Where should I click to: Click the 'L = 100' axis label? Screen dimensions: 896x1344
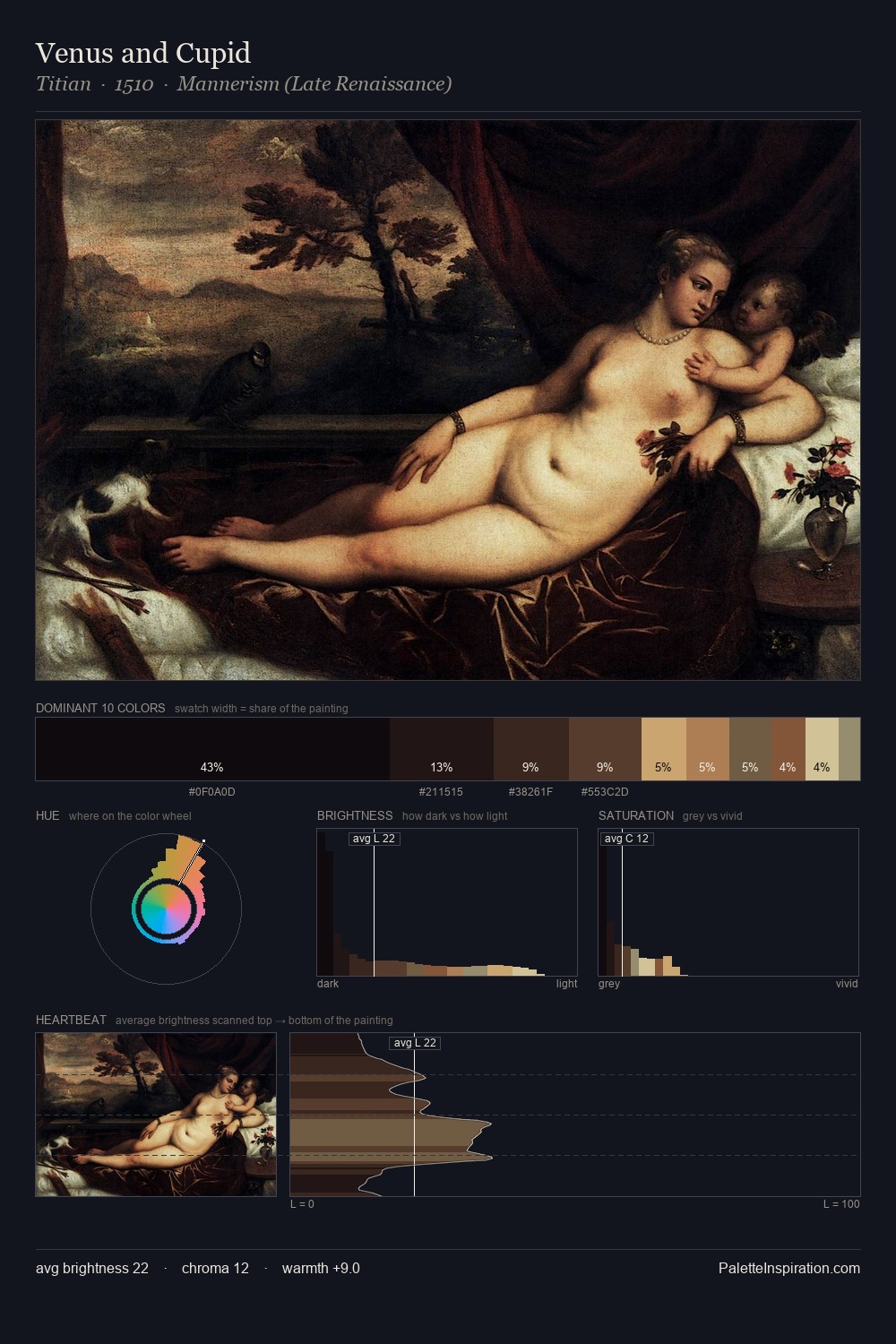coord(841,1204)
